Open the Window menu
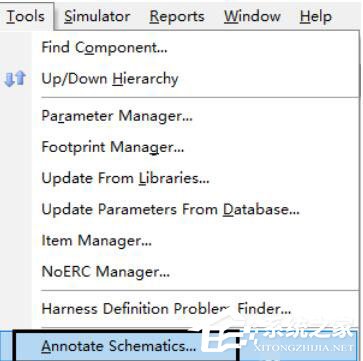The height and width of the screenshot is (361, 363). tap(252, 16)
